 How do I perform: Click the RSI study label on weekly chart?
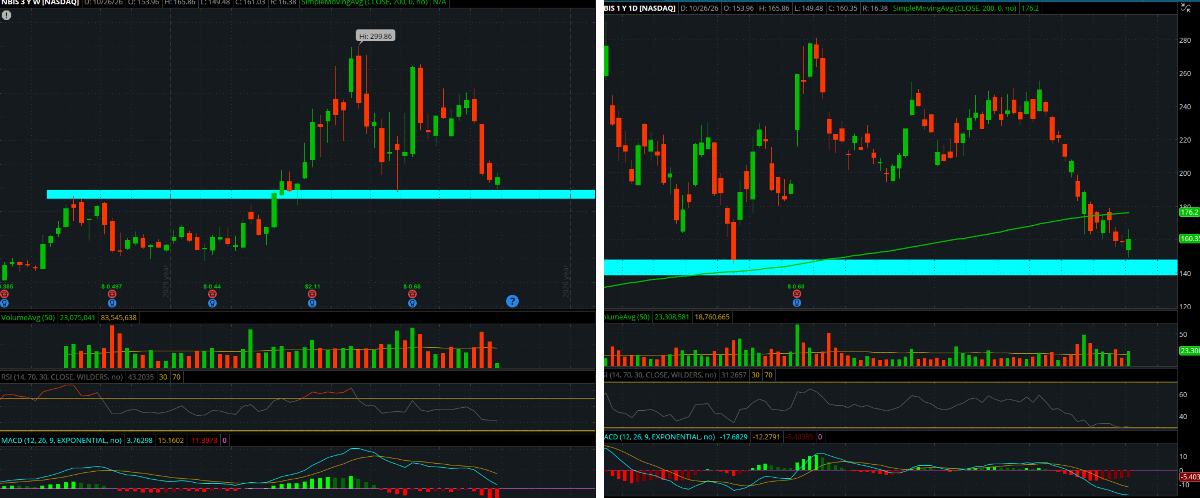[x=62, y=377]
